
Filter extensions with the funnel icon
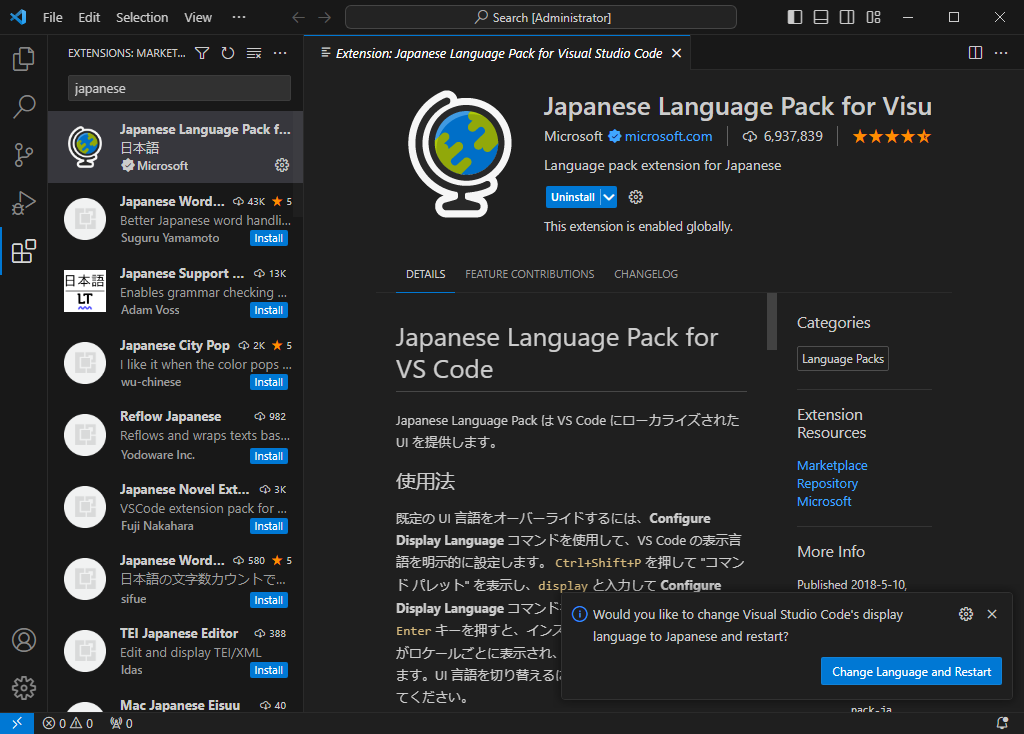(202, 53)
